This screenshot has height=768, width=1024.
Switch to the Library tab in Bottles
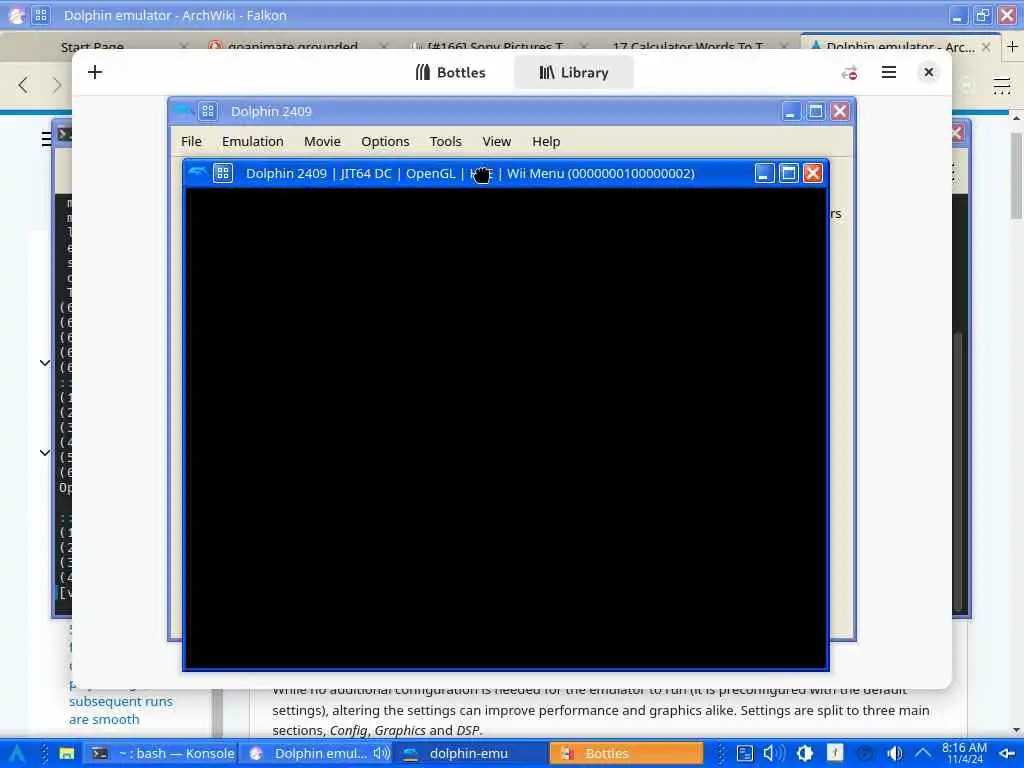tap(573, 72)
